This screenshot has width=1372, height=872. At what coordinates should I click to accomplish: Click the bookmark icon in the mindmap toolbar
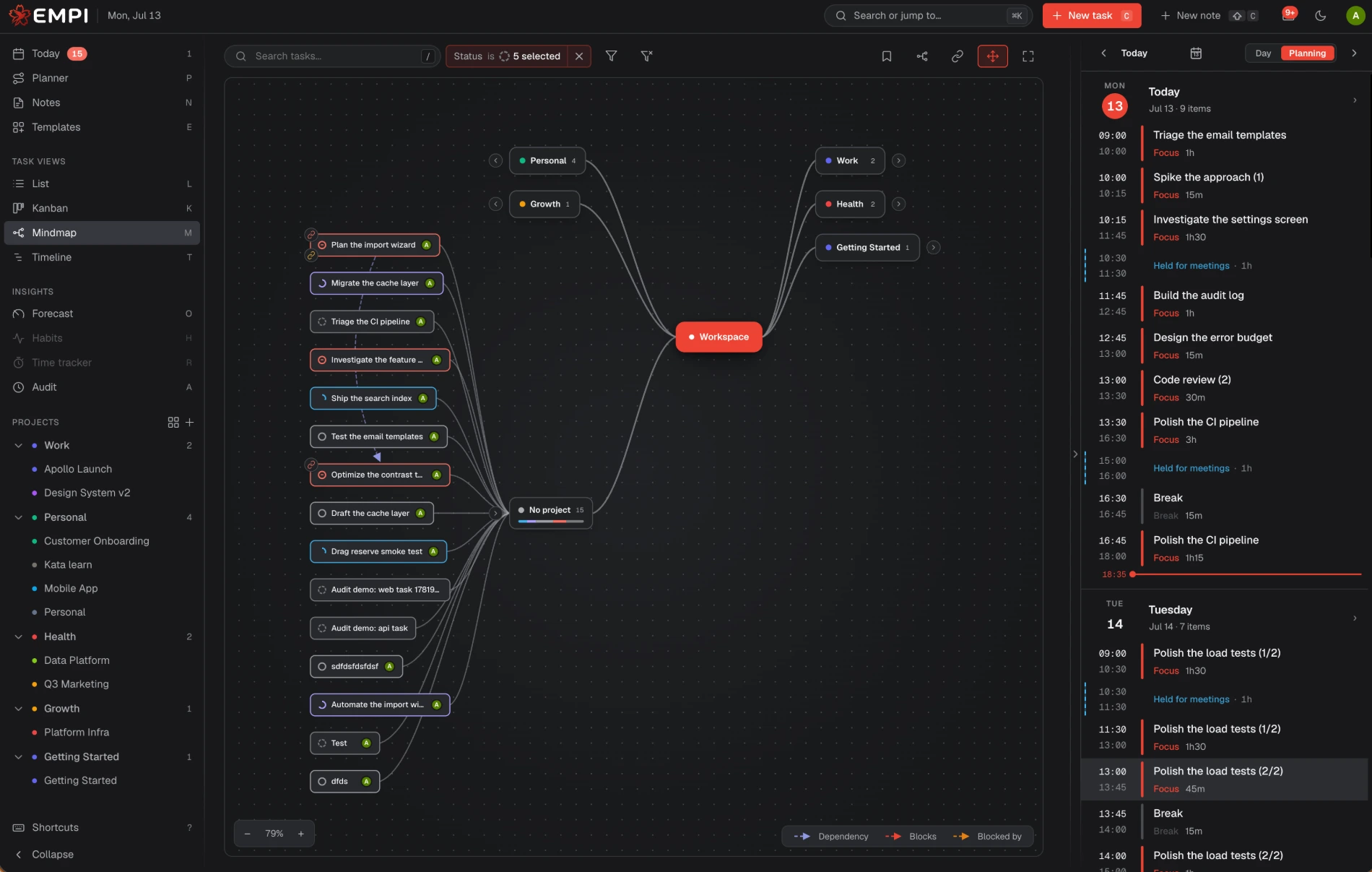[x=887, y=56]
